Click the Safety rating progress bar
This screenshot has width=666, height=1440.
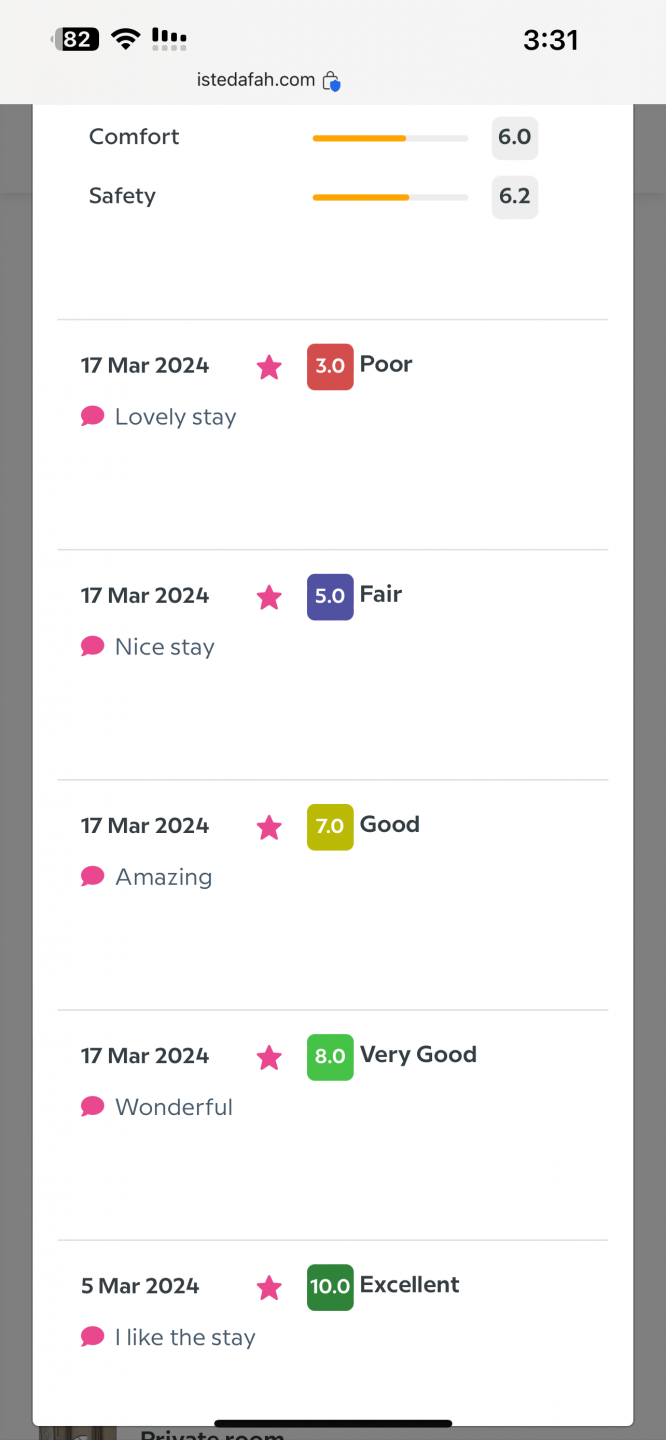pyautogui.click(x=390, y=197)
